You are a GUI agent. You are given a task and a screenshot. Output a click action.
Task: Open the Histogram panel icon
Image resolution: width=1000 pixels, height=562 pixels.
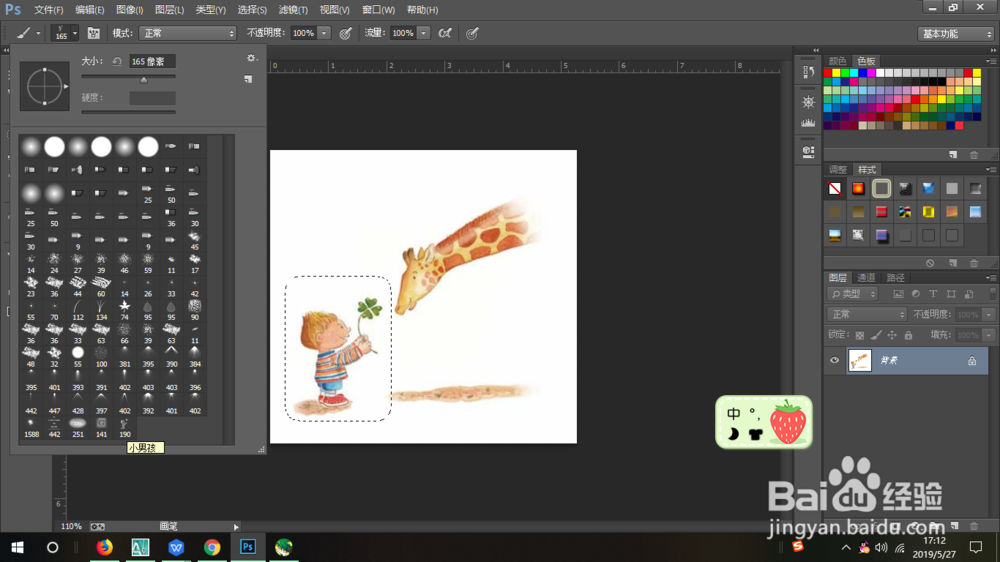pos(808,122)
